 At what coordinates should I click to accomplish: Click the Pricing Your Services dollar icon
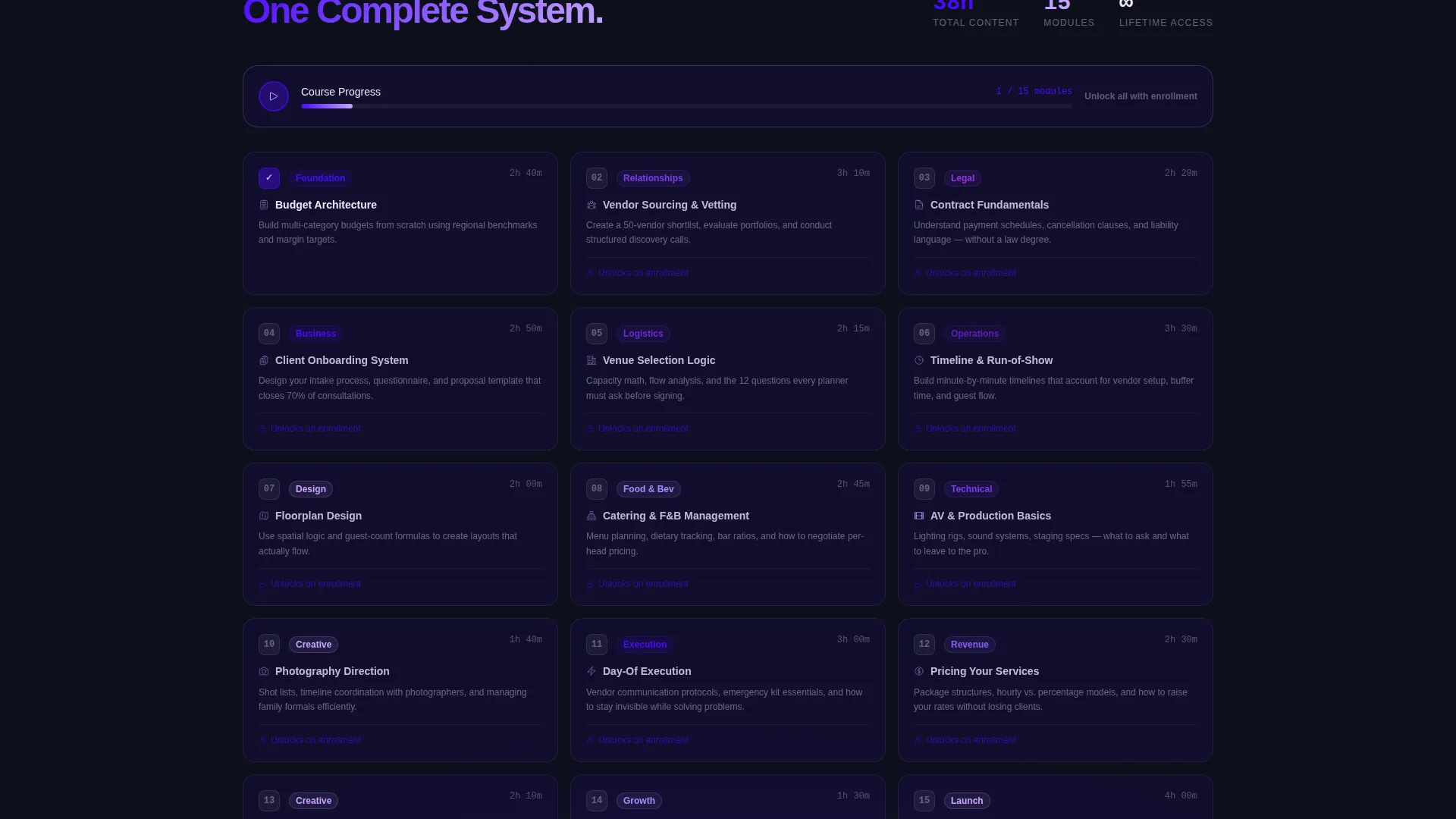click(x=919, y=671)
